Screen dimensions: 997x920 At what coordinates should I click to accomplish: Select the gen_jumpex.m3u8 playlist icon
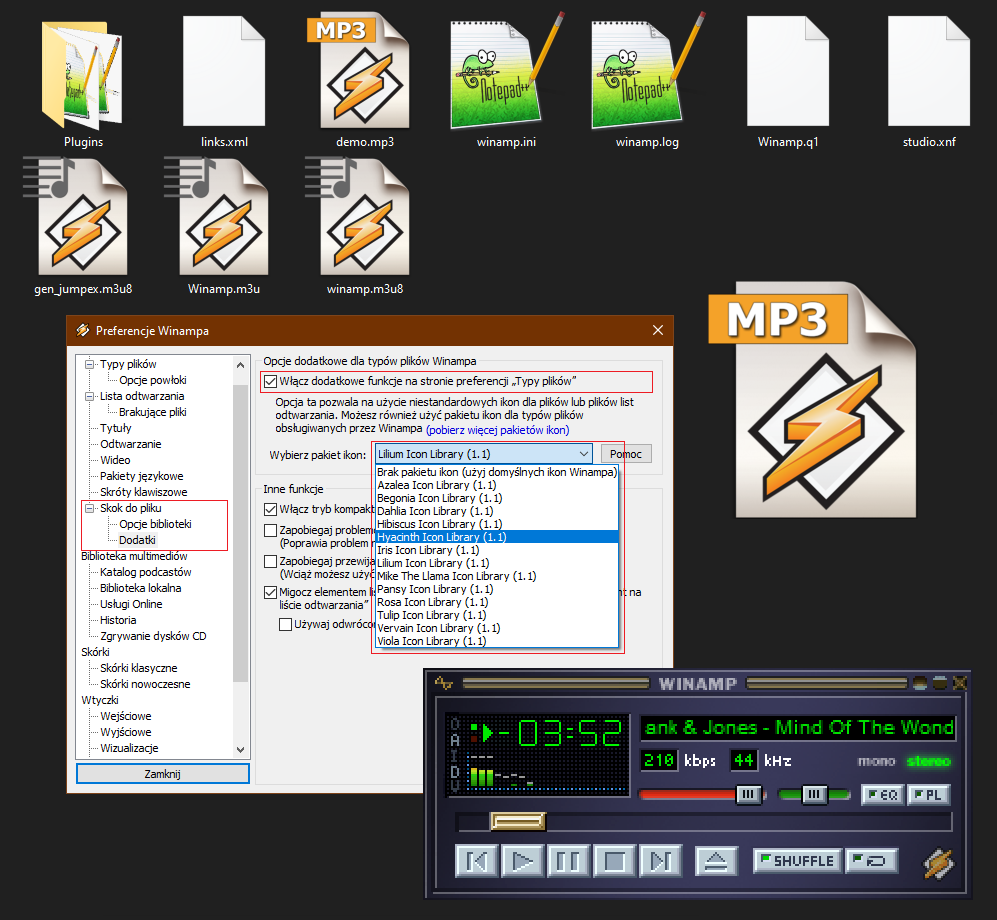[76, 216]
